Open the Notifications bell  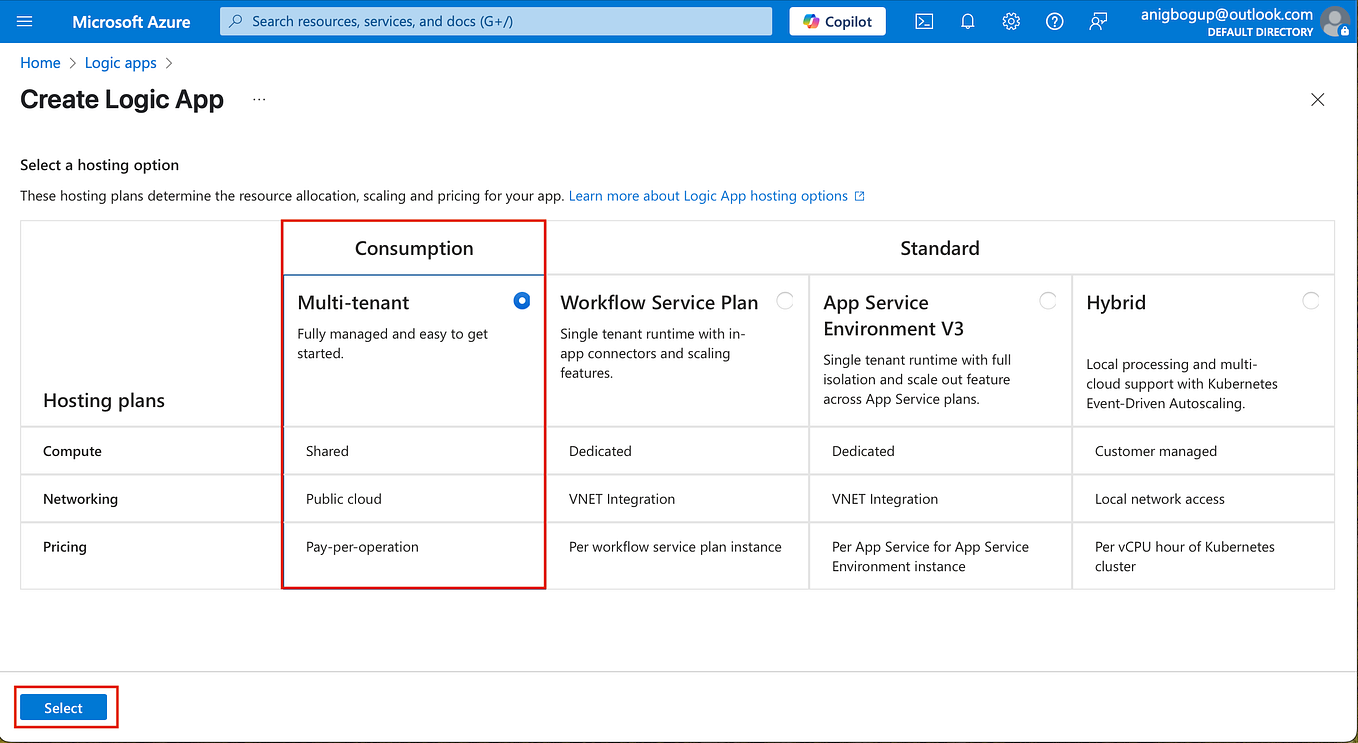click(x=967, y=20)
